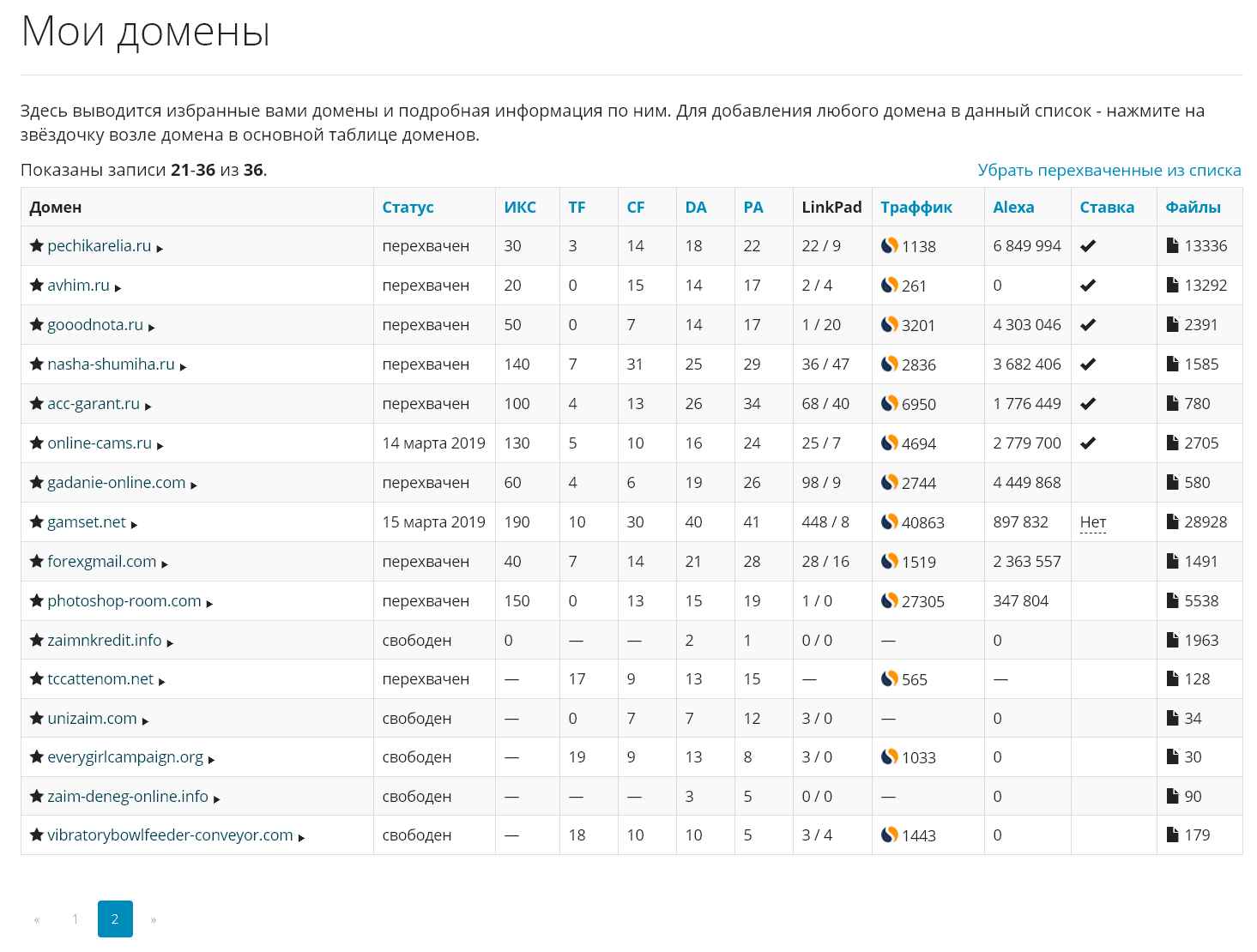Click the bid checkmark in the online-cams.ru row

(x=1088, y=443)
